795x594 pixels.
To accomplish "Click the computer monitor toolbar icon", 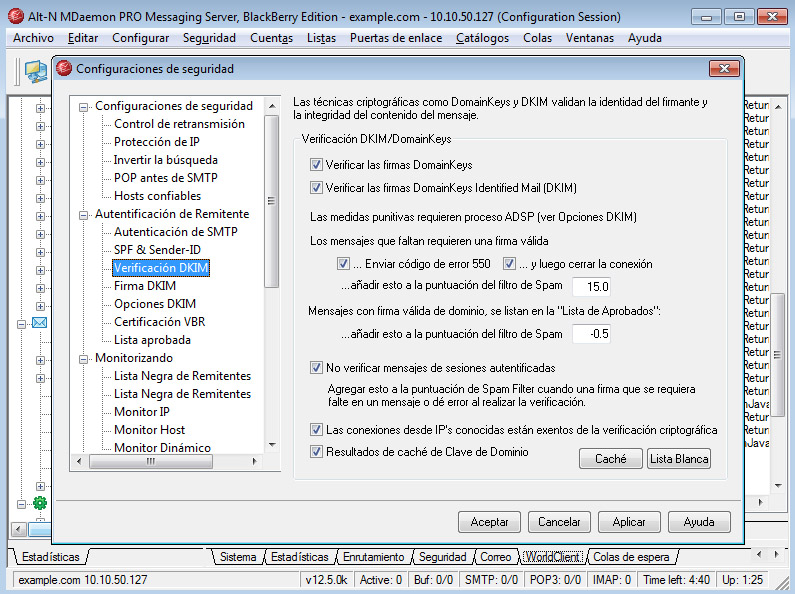I will click(35, 71).
